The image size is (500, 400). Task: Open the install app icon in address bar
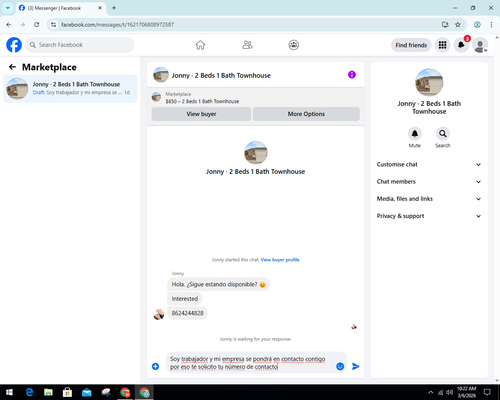(445, 24)
